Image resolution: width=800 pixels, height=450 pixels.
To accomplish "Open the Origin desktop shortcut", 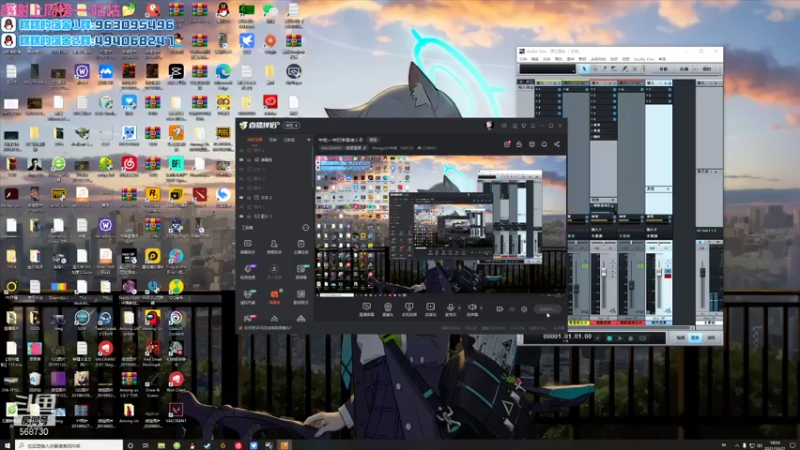I will click(270, 41).
